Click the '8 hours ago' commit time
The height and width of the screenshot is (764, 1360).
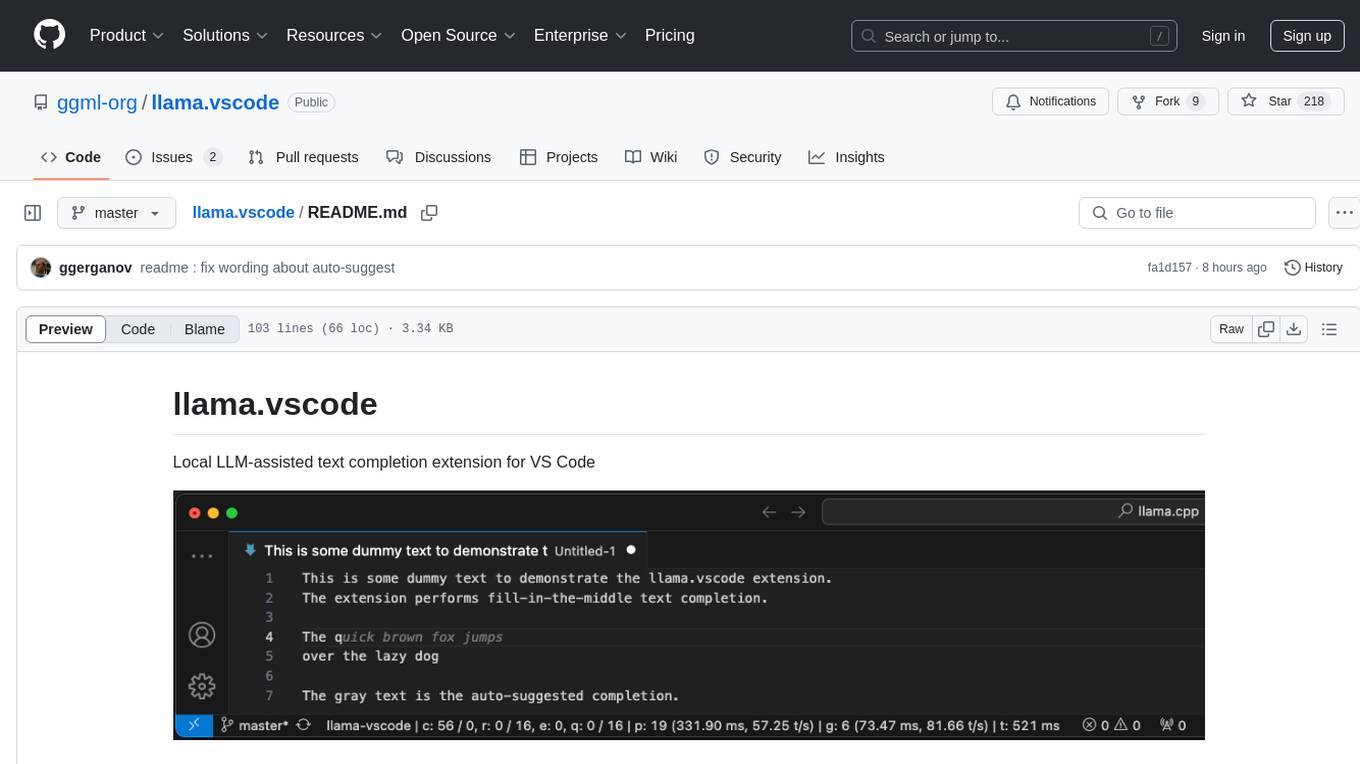(1235, 268)
